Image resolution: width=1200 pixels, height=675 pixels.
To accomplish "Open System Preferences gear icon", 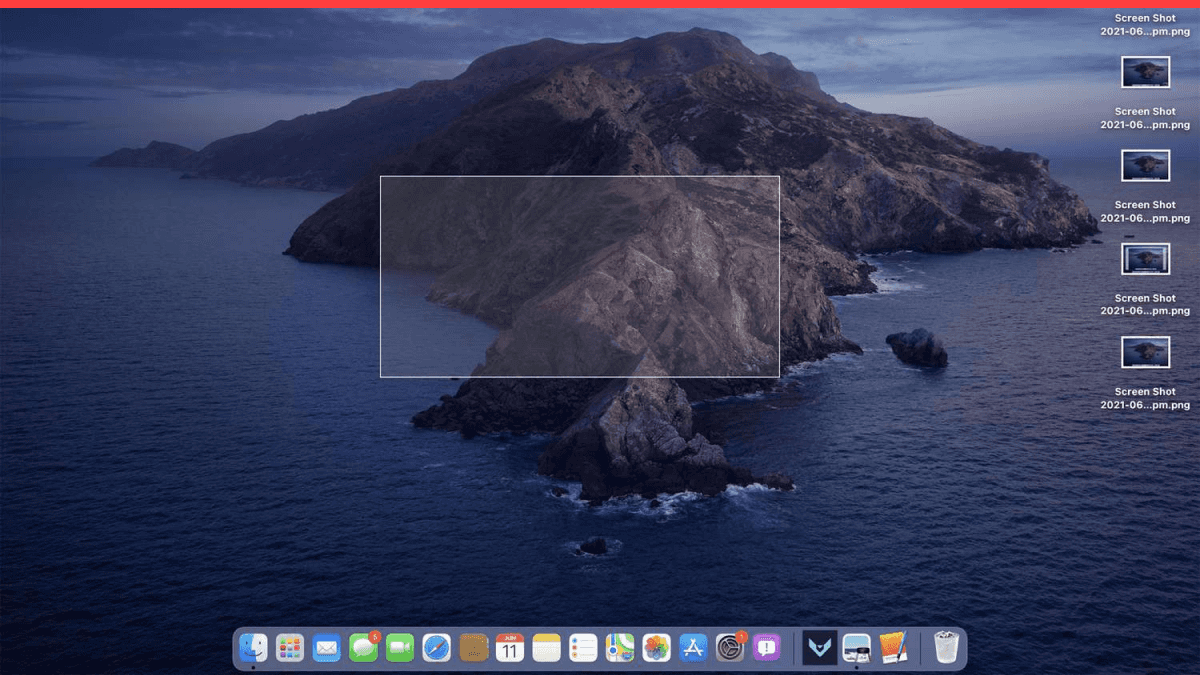I will [730, 648].
